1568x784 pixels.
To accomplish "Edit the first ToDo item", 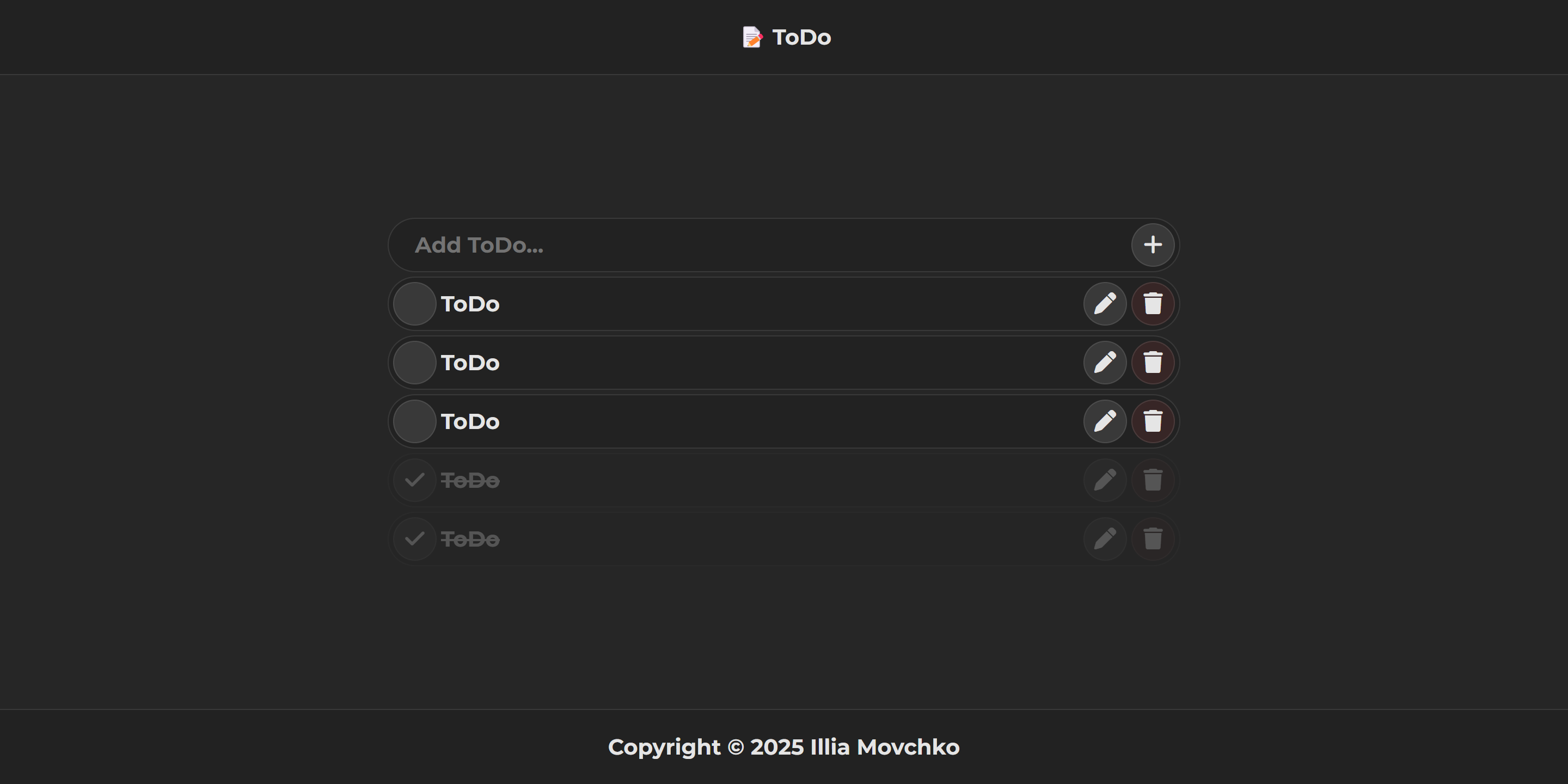I will 1105,304.
